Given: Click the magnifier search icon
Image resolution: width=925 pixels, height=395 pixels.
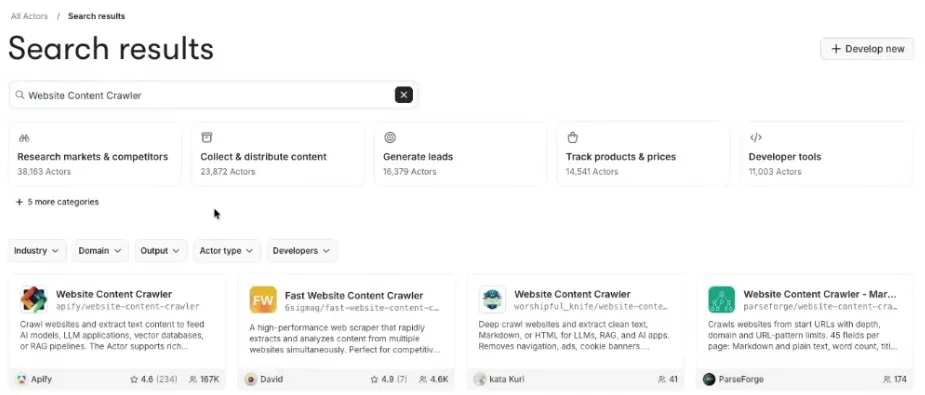Looking at the screenshot, I should (x=19, y=95).
